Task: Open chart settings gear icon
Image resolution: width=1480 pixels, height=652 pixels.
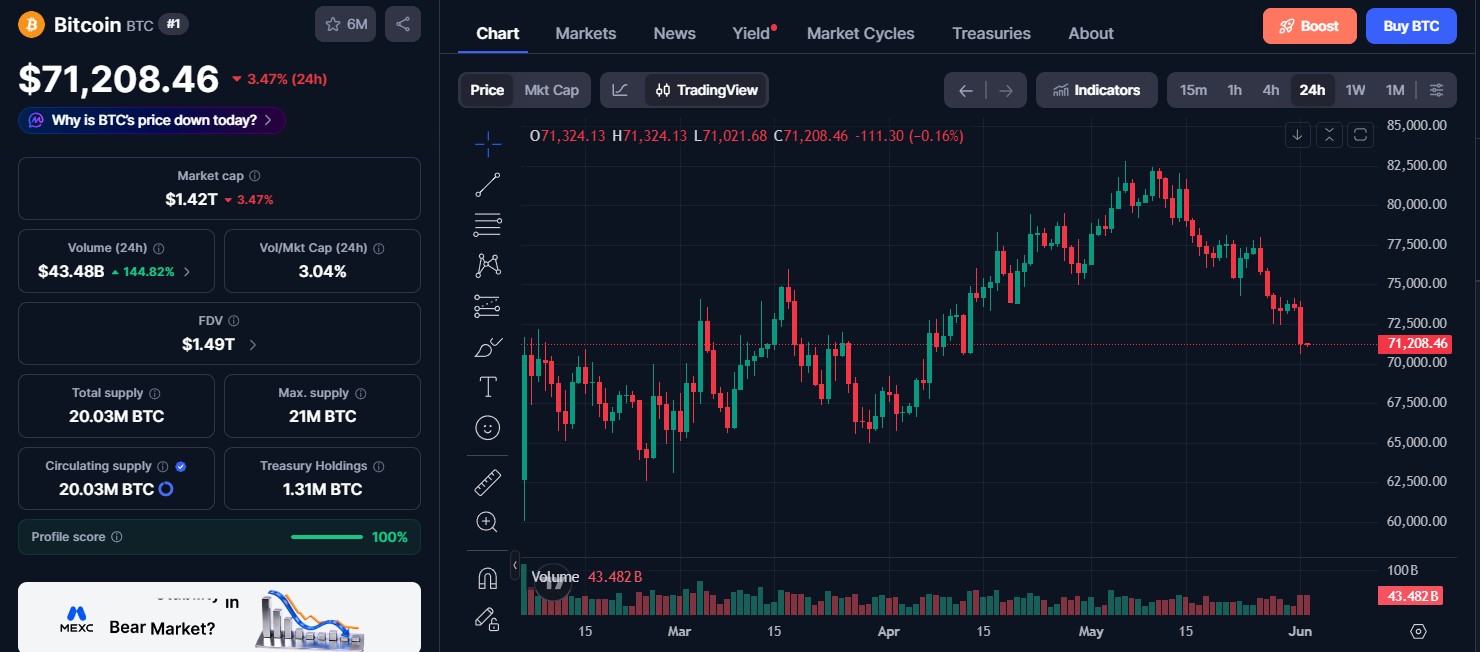Action: click(x=1418, y=631)
